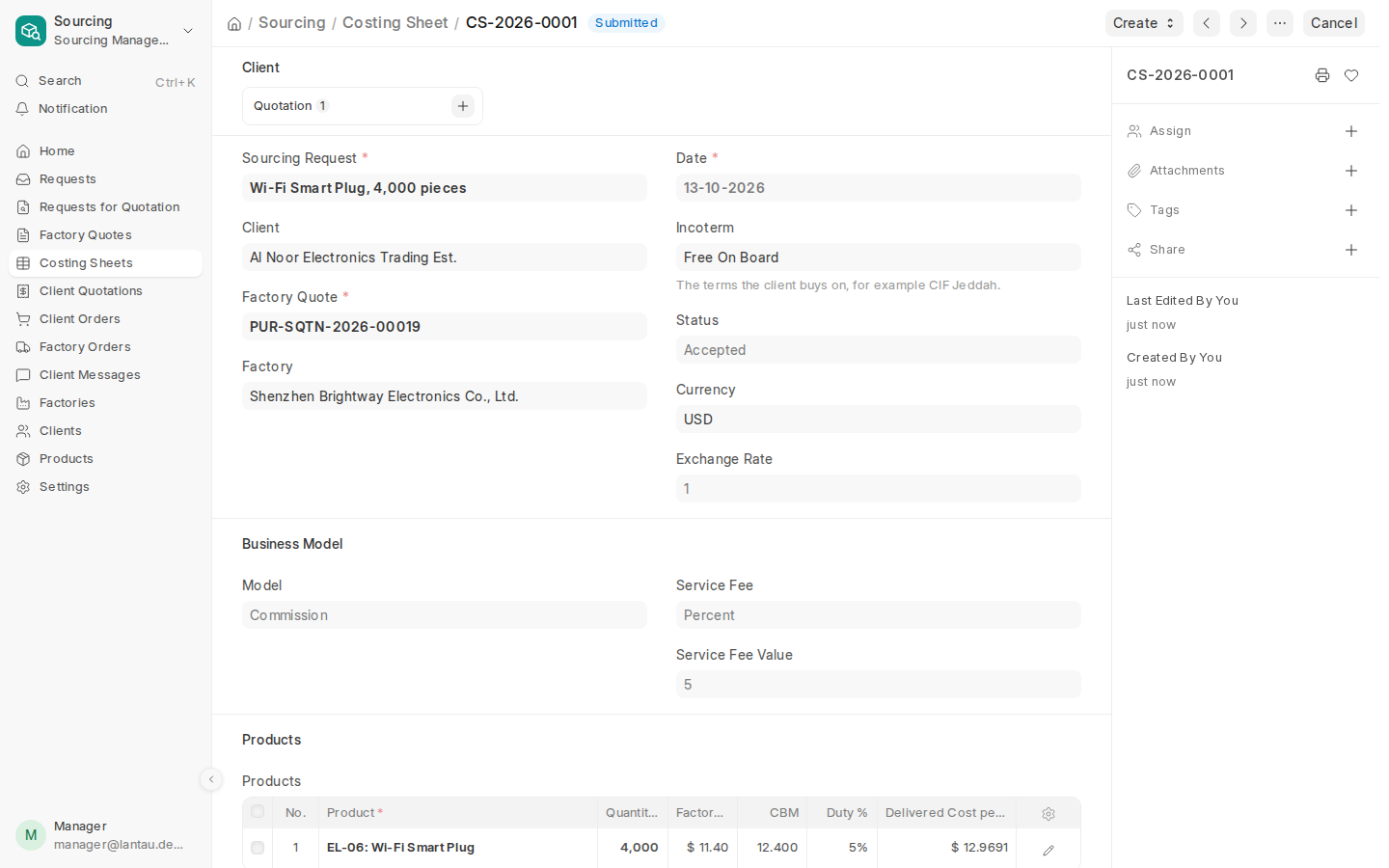Click the Currency USD field
The width and height of the screenshot is (1389, 868).
tap(879, 420)
